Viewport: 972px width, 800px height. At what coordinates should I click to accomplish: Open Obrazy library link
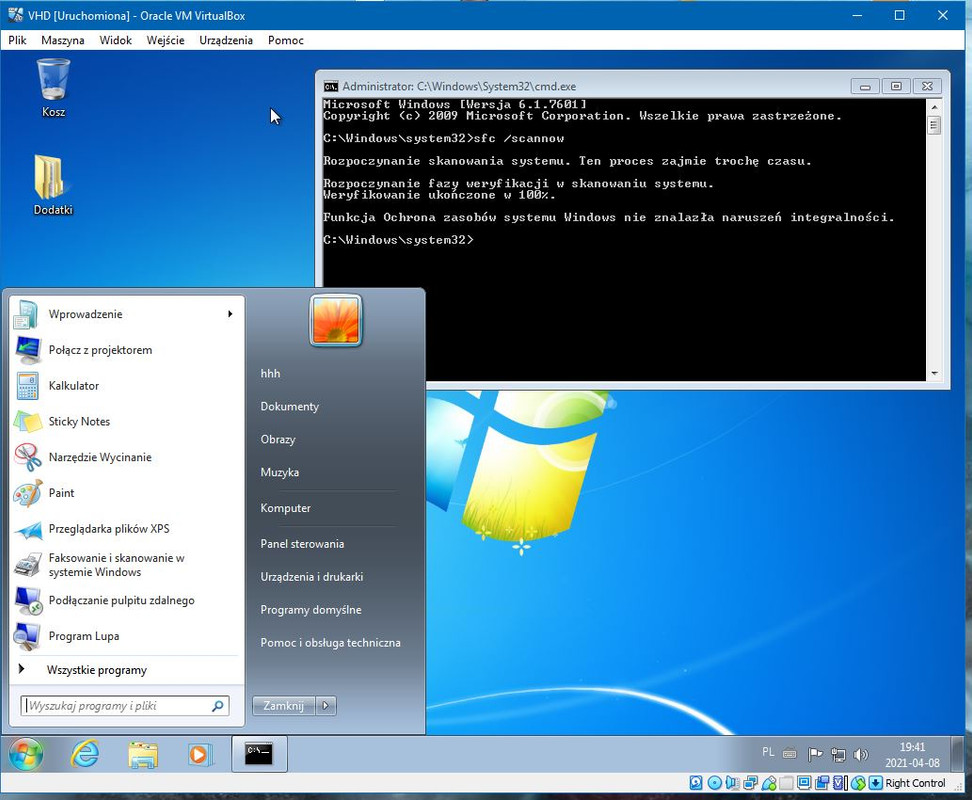pyautogui.click(x=278, y=439)
